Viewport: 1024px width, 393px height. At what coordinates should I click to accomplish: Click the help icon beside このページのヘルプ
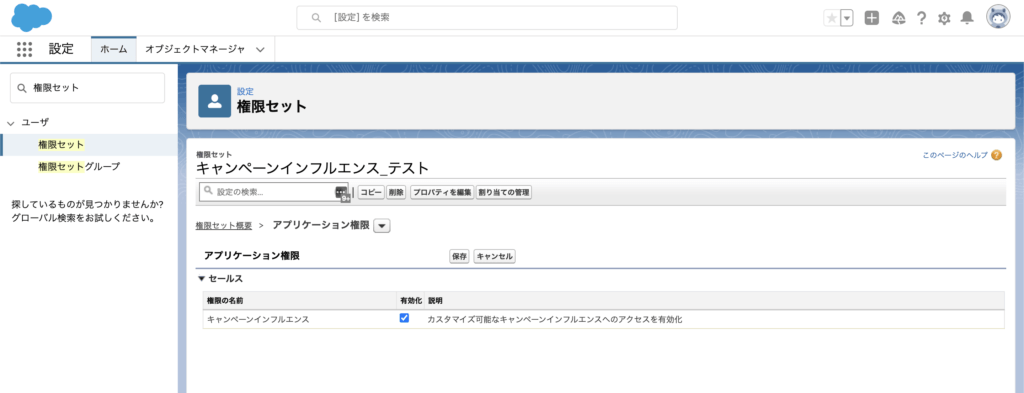coord(996,155)
